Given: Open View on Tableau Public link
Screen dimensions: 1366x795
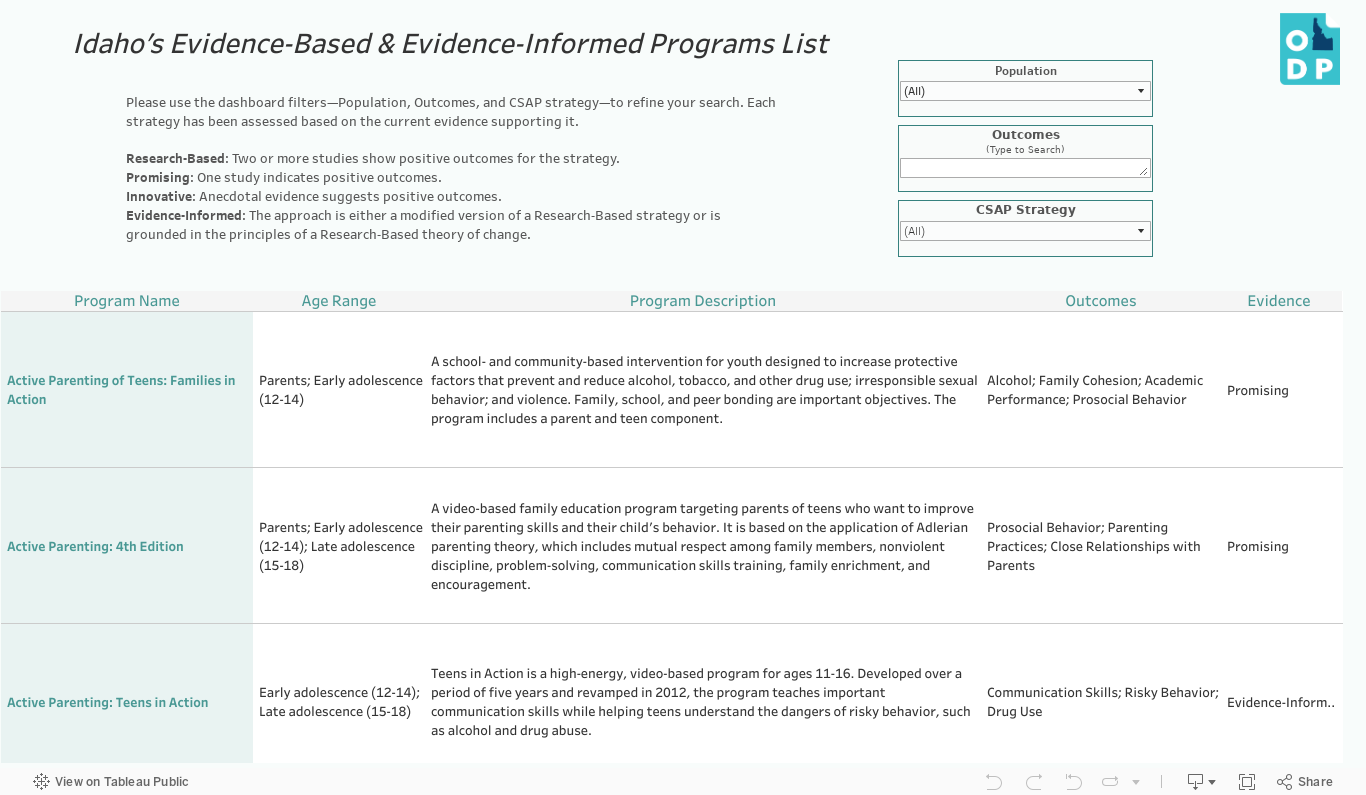Looking at the screenshot, I should (x=111, y=782).
